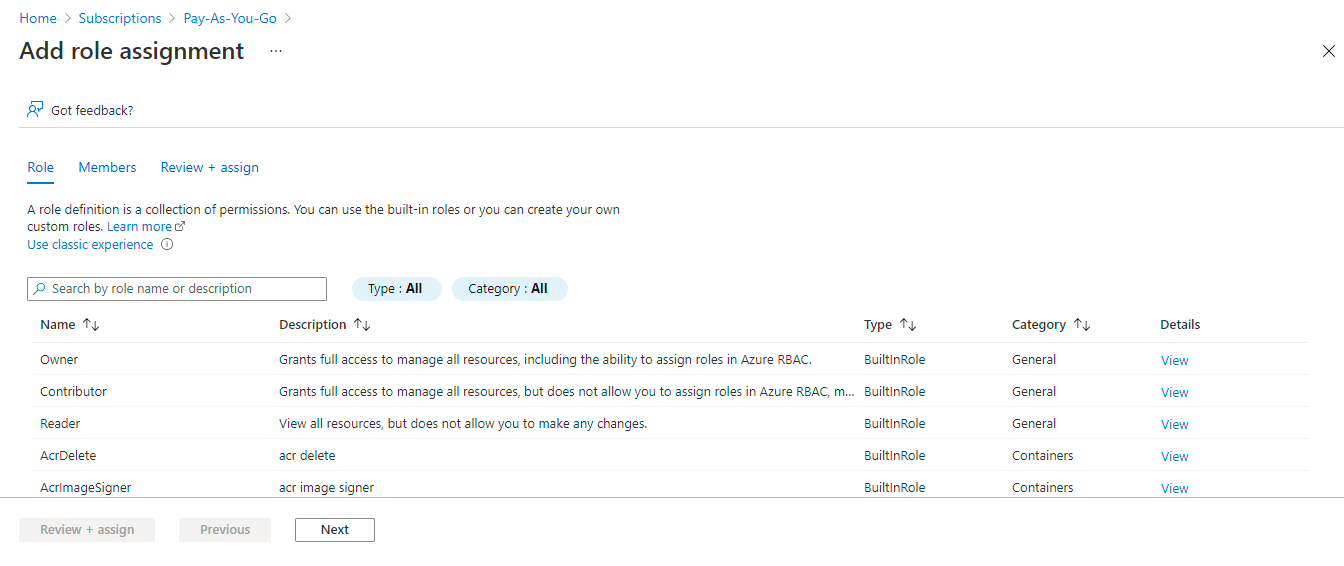Sort by Category column arrows
Viewport: 1344px width, 566px height.
pos(1082,325)
